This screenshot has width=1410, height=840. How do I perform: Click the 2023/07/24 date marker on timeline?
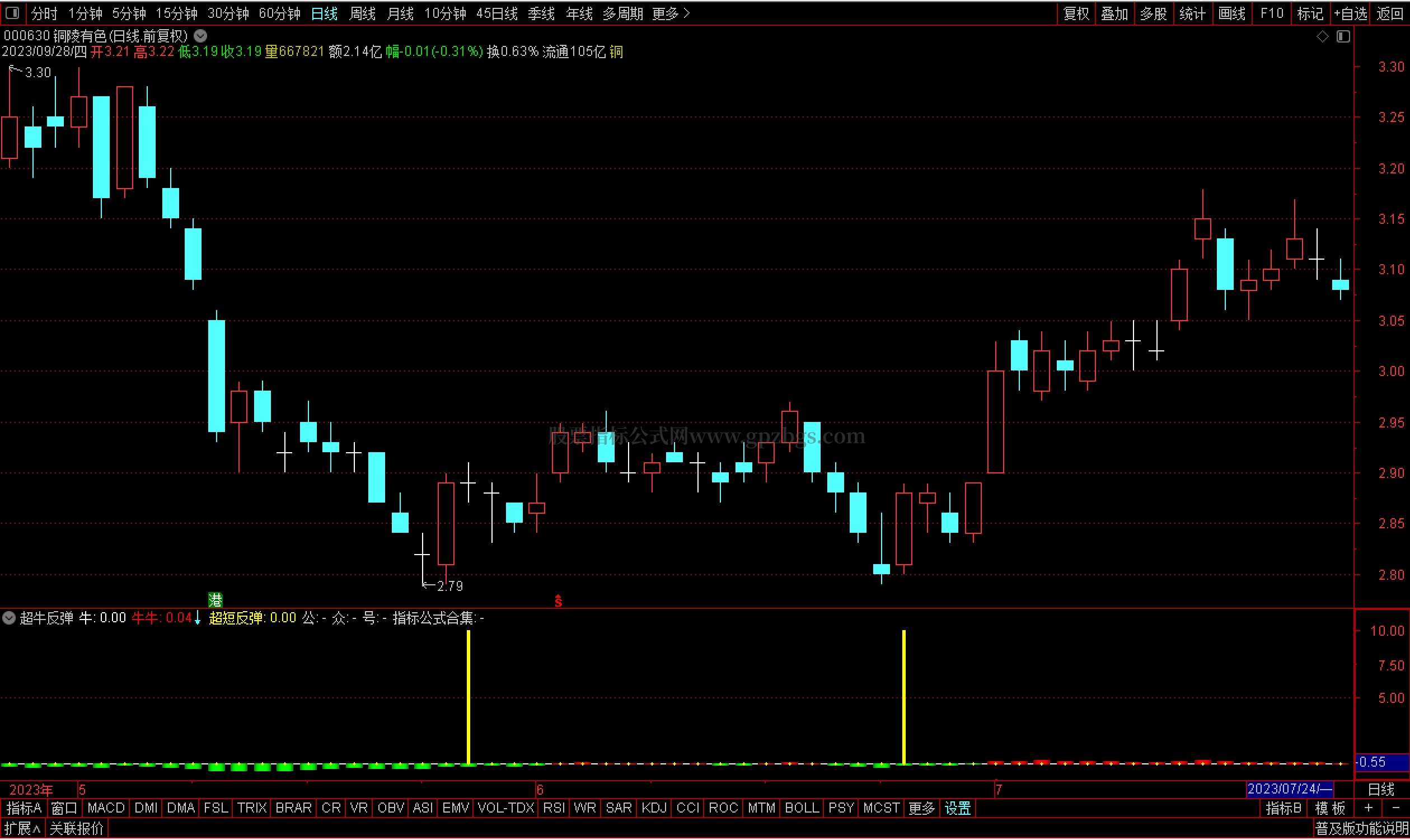coord(1290,789)
